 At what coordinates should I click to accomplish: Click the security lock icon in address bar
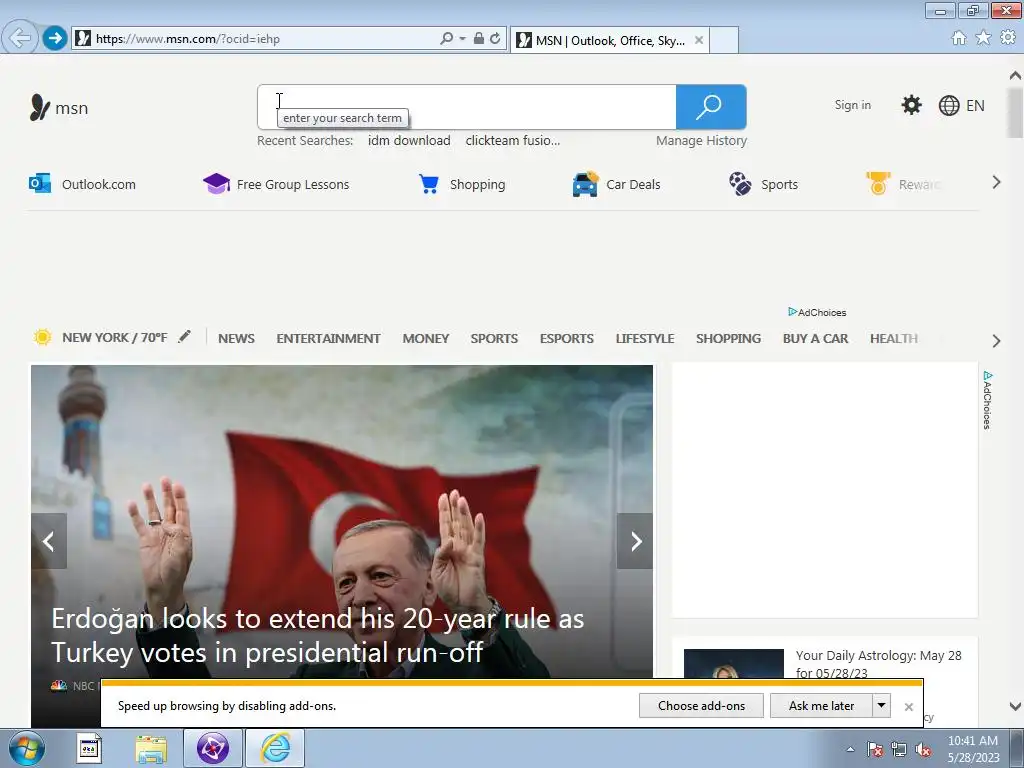pyautogui.click(x=479, y=39)
